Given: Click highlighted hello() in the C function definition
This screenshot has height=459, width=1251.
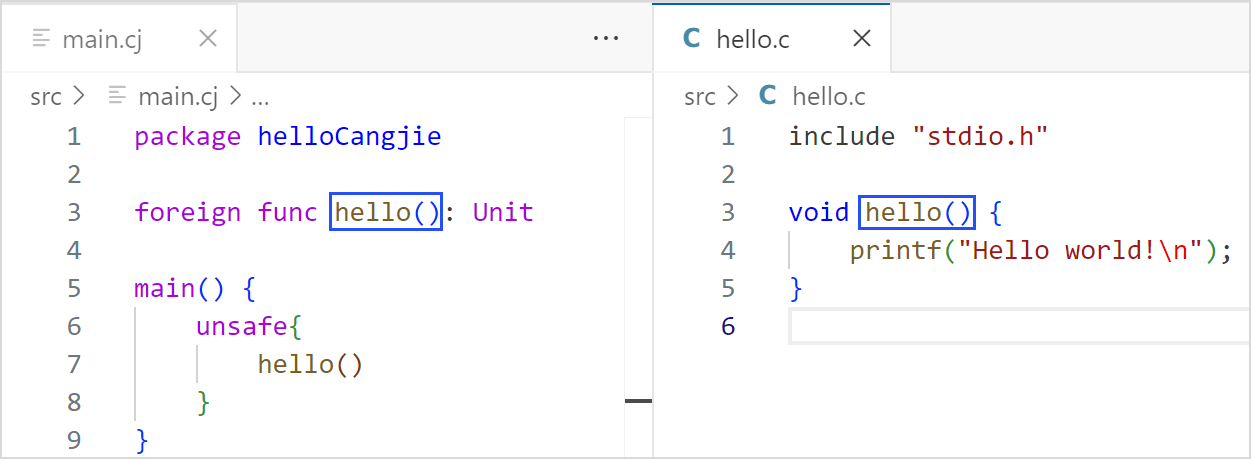Looking at the screenshot, I should 917,212.
